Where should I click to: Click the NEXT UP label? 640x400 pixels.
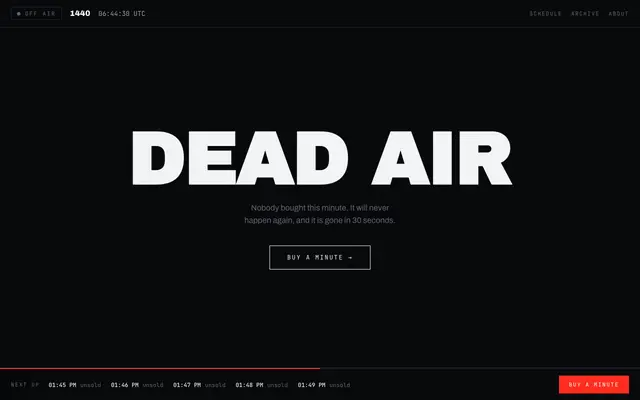point(25,385)
